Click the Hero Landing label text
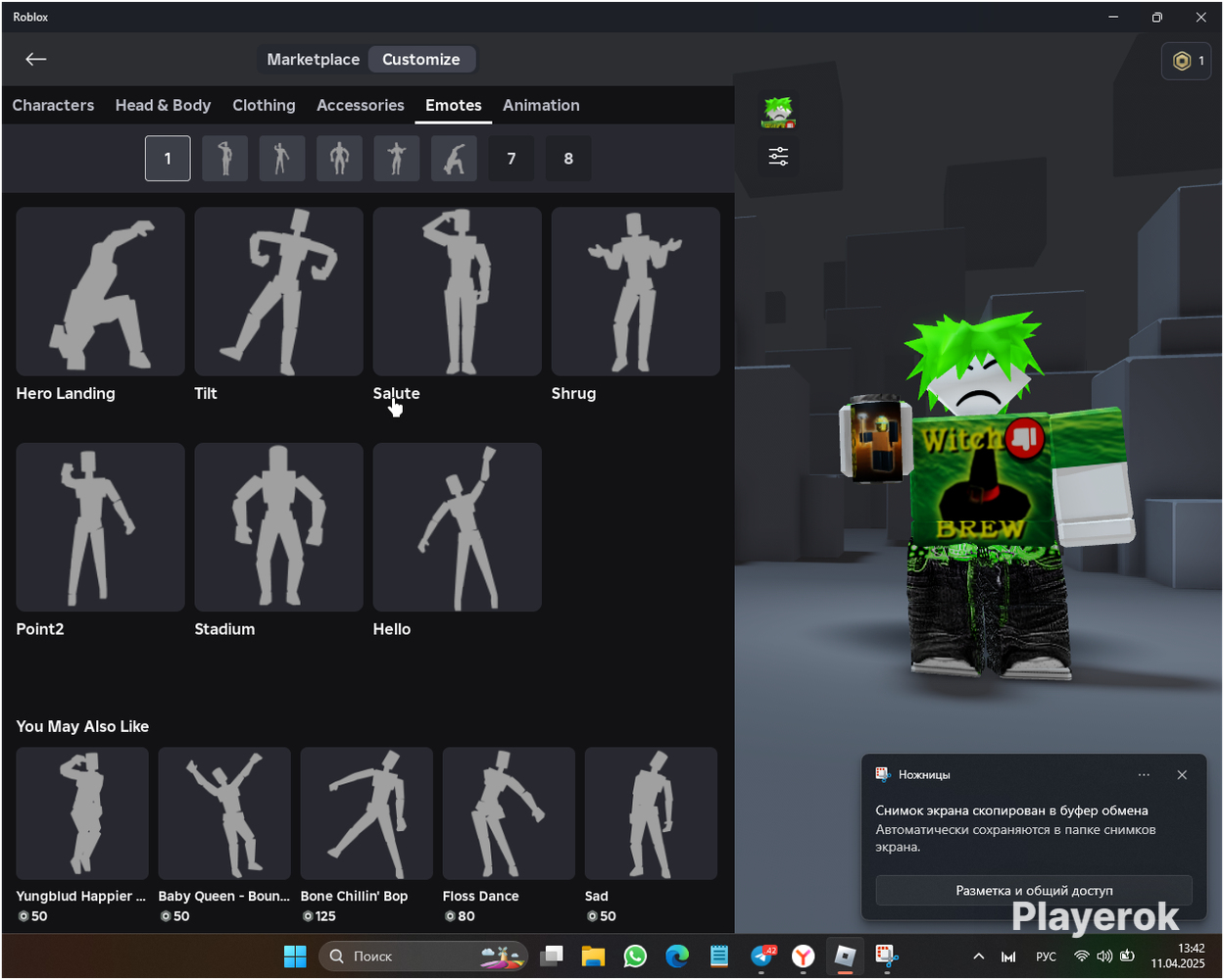Image resolution: width=1224 pixels, height=980 pixels. 66,393
